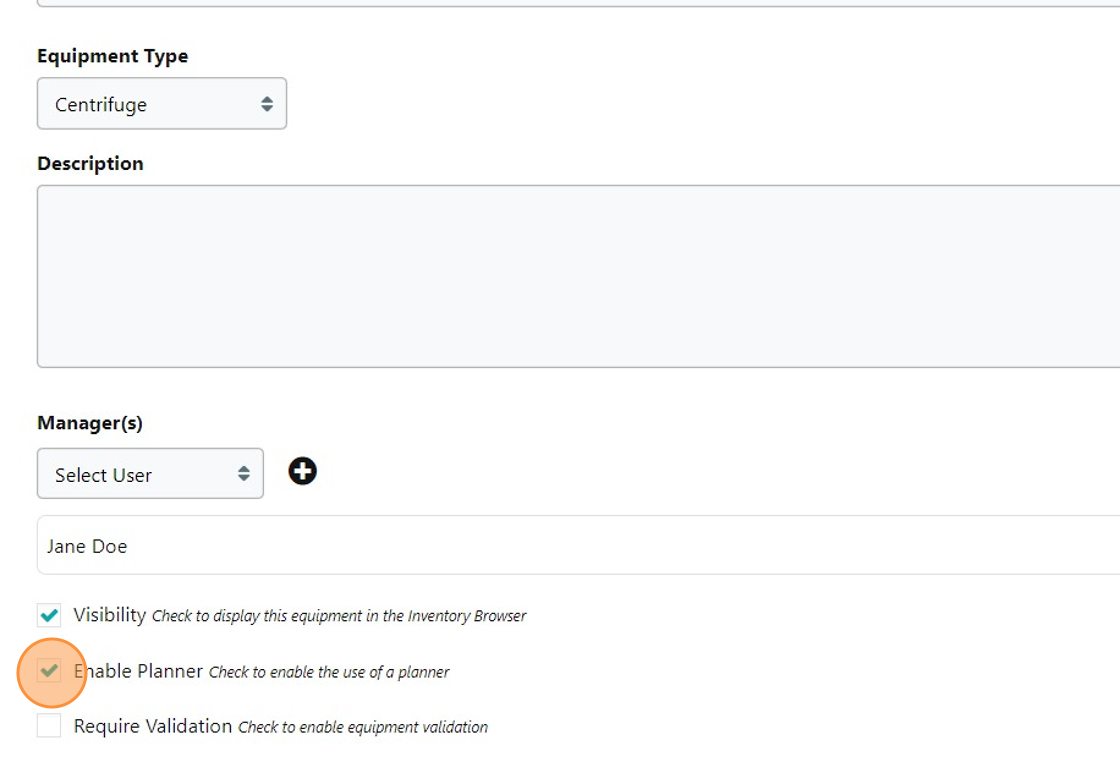
Task: Select the Jane Doe manager entry
Action: coord(578,546)
